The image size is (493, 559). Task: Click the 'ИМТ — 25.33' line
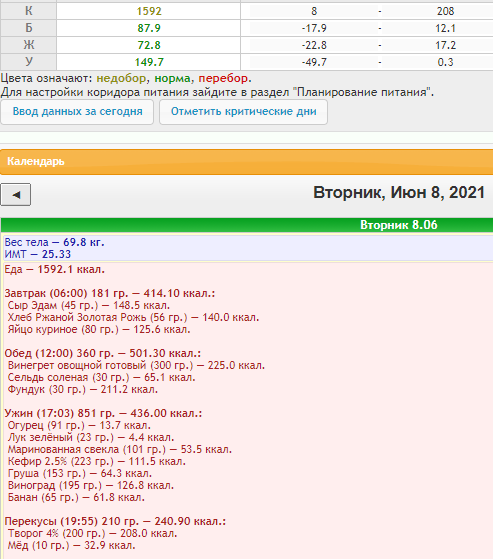pos(37,255)
